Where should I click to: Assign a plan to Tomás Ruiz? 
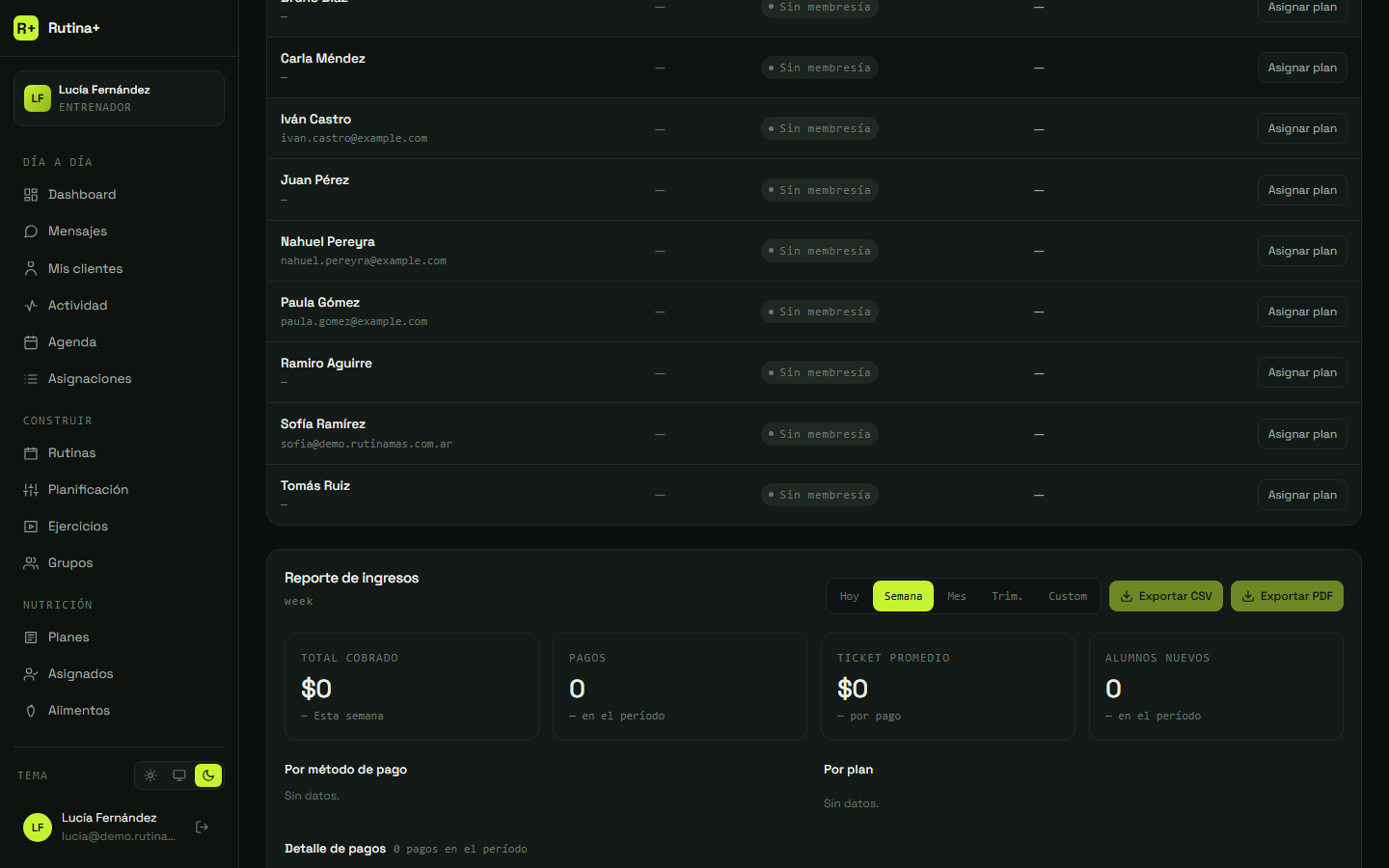[1302, 495]
